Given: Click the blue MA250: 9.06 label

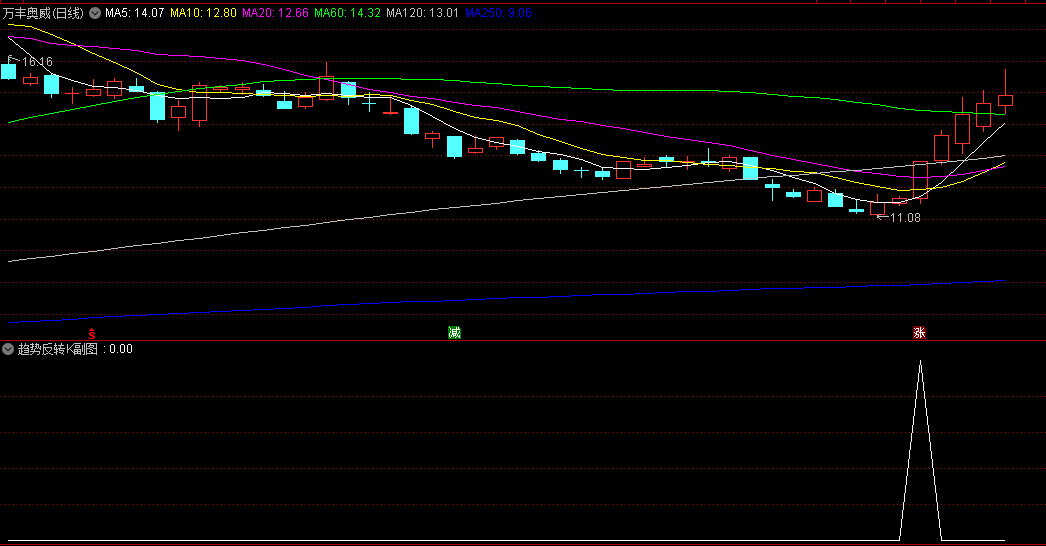Looking at the screenshot, I should tap(498, 13).
